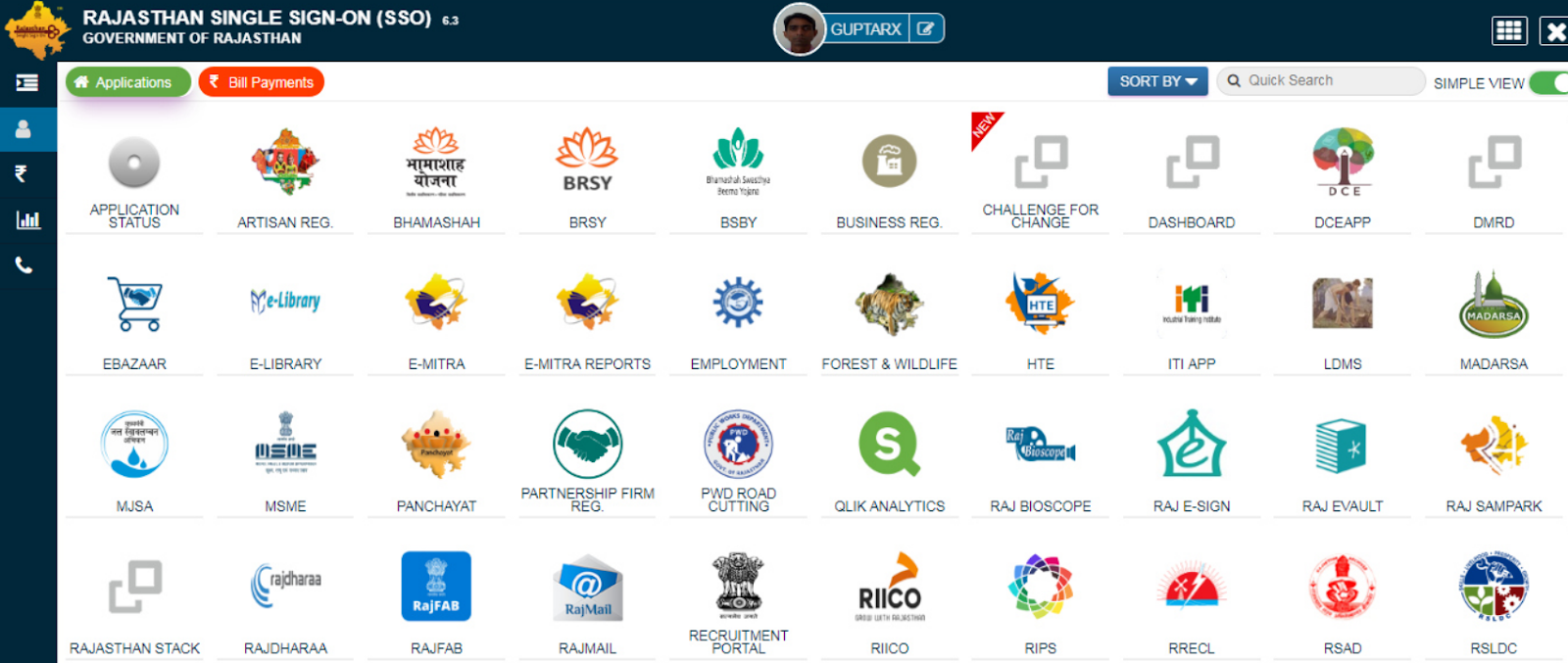
Task: Launch the Artisan Reg. app
Action: click(x=285, y=163)
